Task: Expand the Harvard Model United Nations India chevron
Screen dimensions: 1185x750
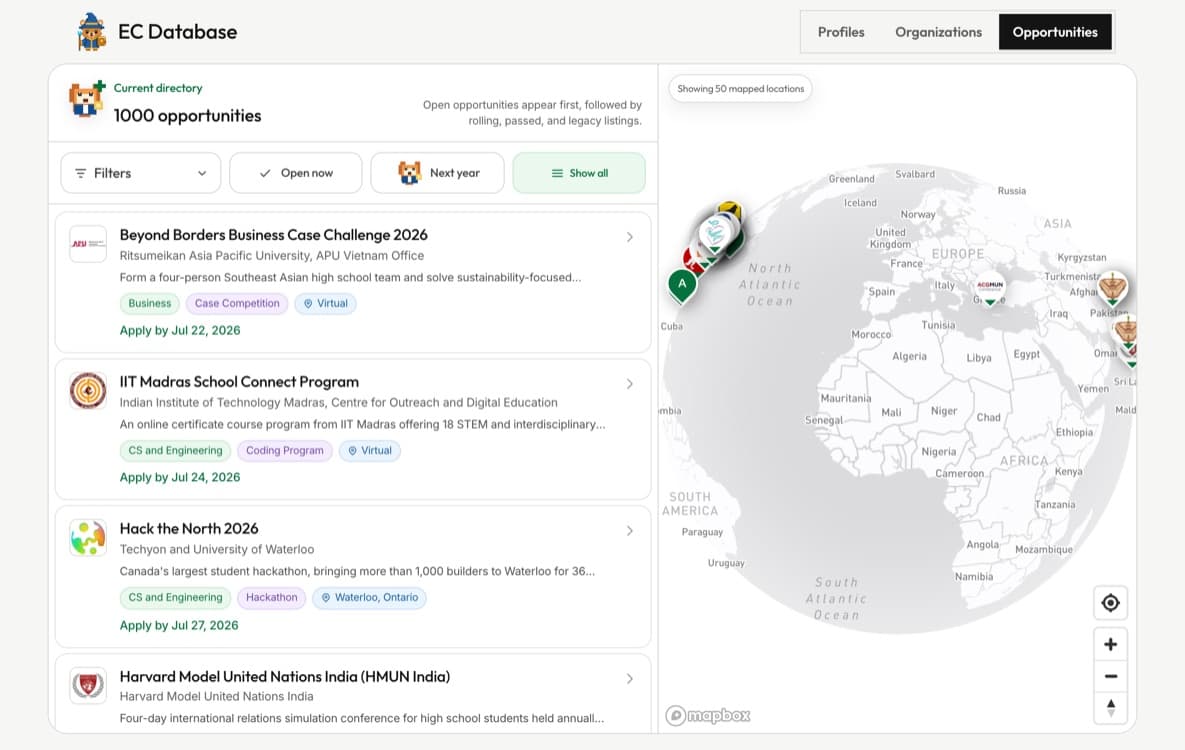Action: pyautogui.click(x=630, y=679)
